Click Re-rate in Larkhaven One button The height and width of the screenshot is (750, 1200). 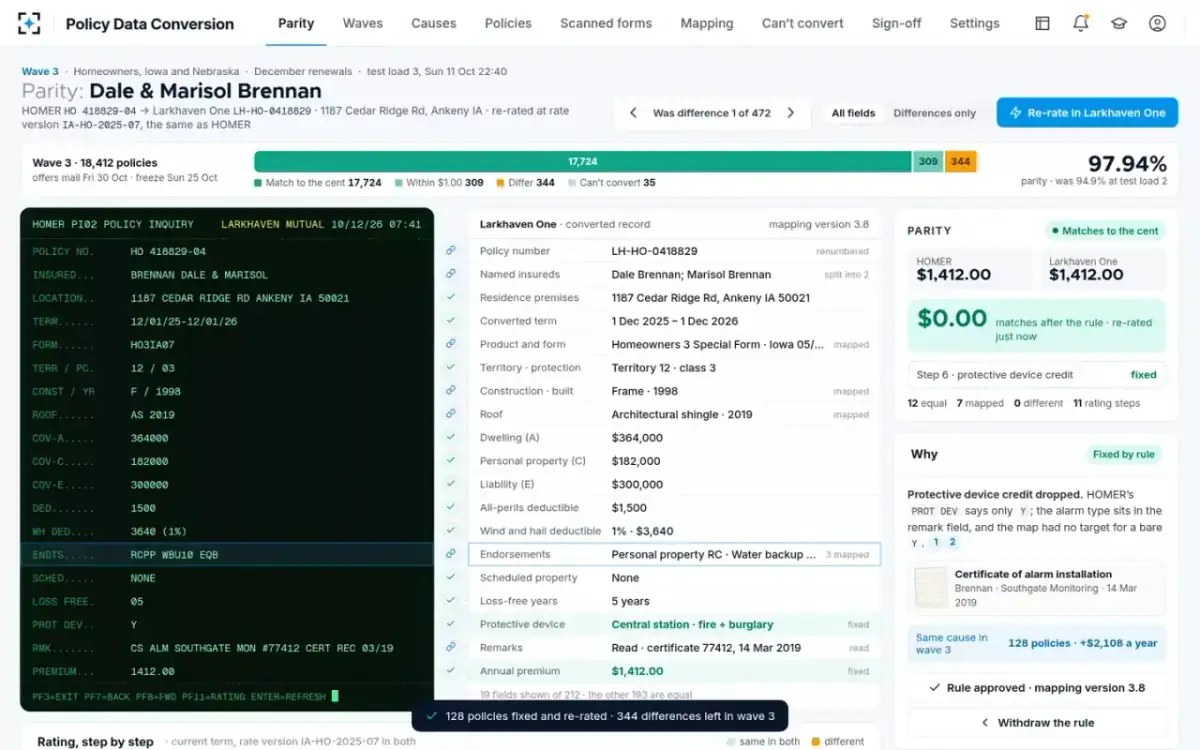[x=1087, y=113]
